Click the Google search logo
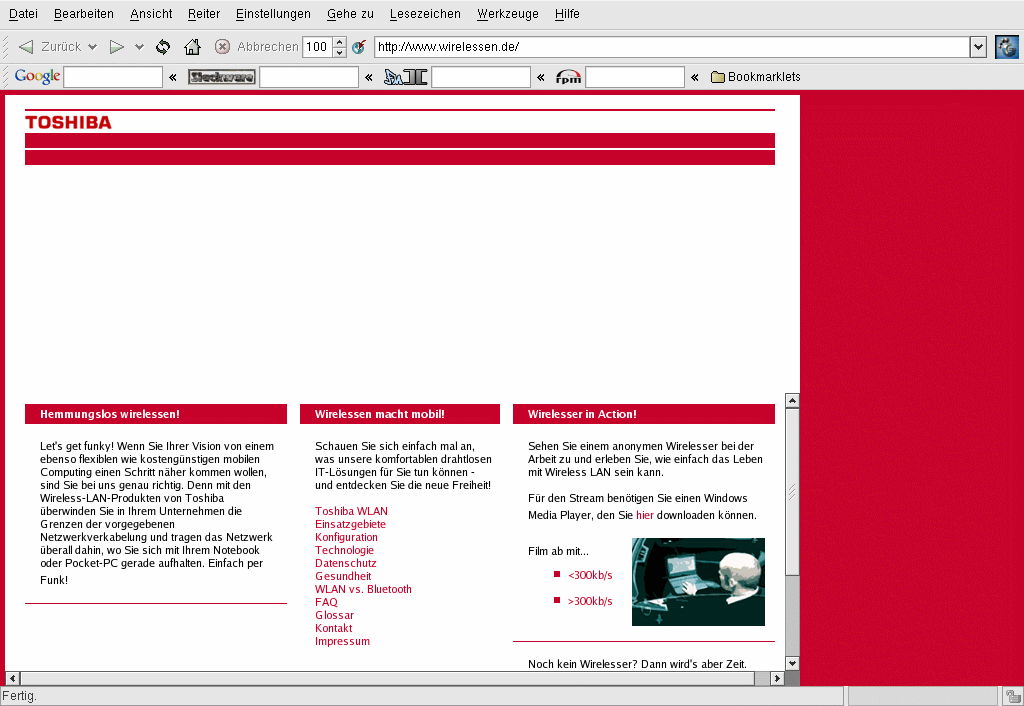This screenshot has width=1024, height=706. [x=37, y=76]
